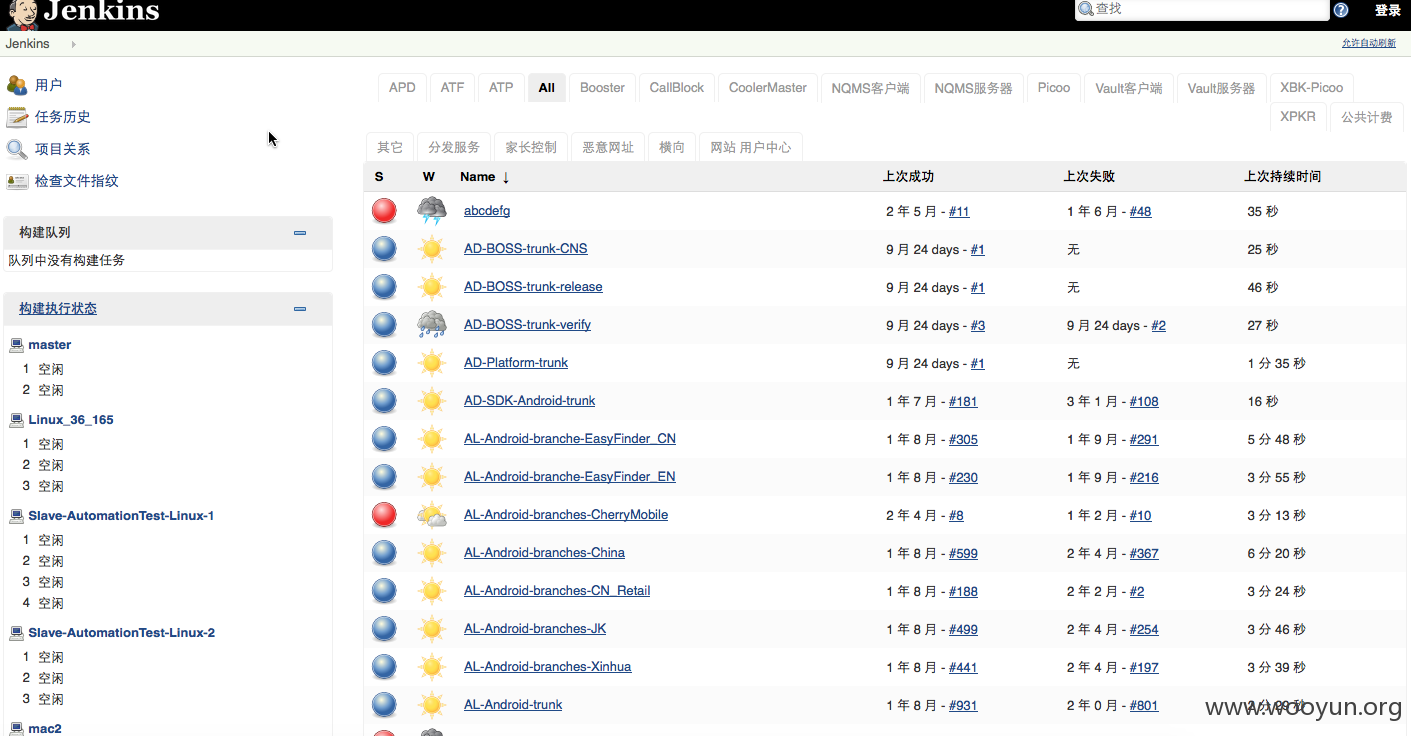Viewport: 1411px width, 736px height.
Task: Click the 用户 people icon in sidebar
Action: [x=17, y=85]
